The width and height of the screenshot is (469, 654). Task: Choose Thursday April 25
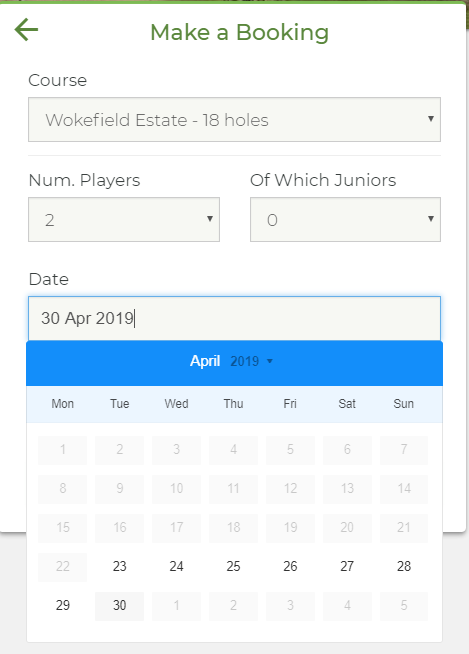click(233, 566)
